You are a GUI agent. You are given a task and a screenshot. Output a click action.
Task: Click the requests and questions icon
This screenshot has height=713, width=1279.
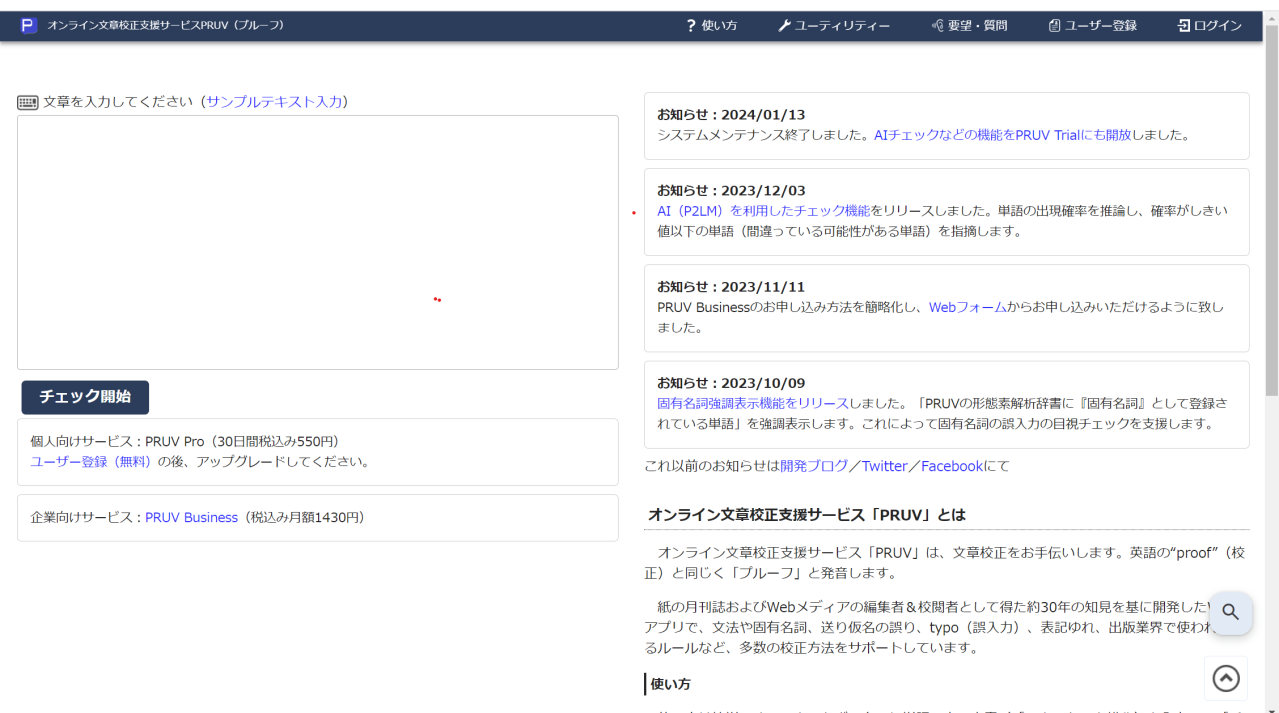(x=938, y=26)
